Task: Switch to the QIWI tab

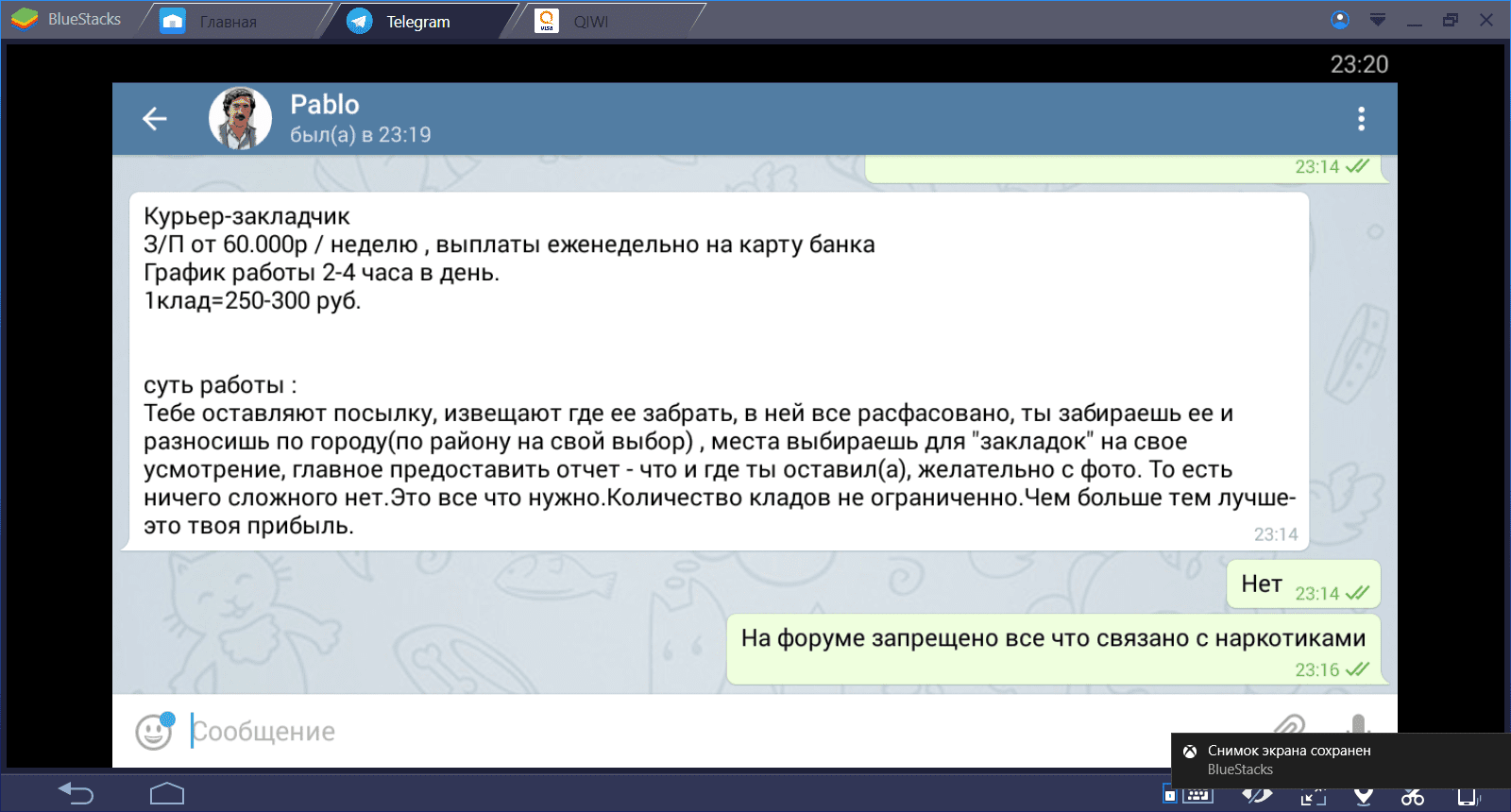Action: pyautogui.click(x=590, y=21)
